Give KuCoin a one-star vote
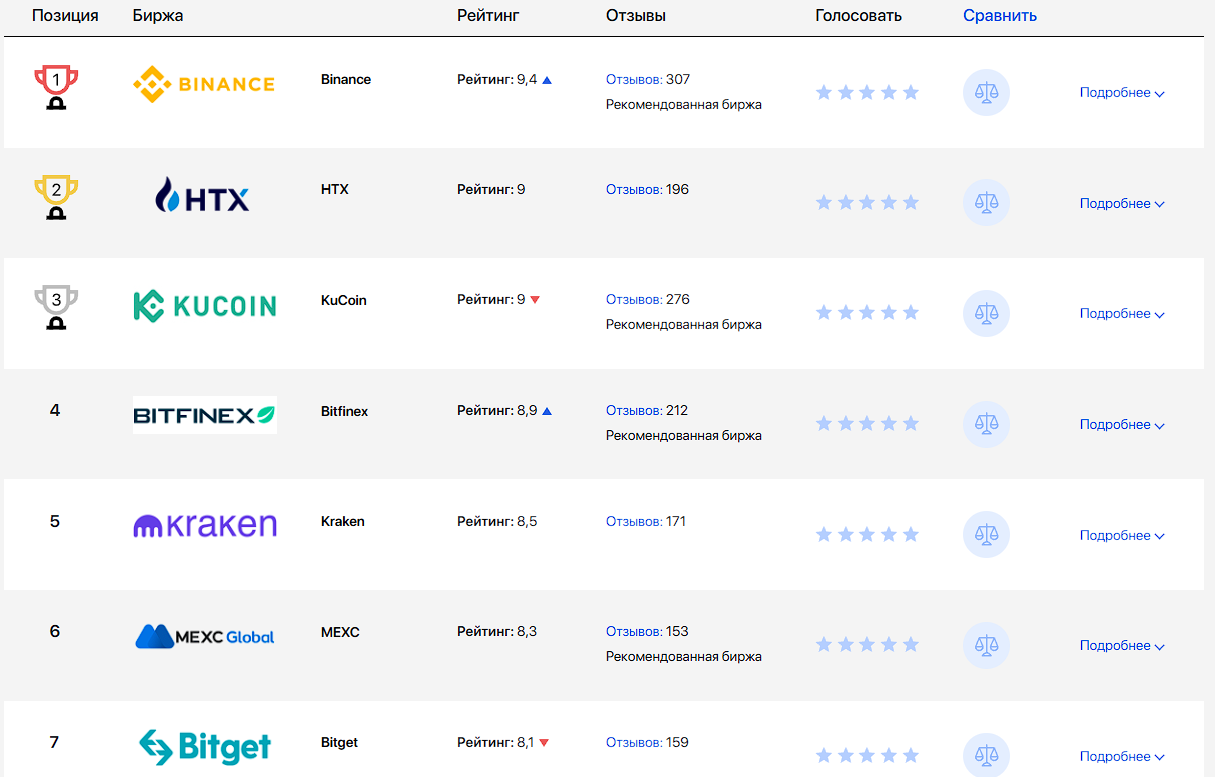The width and height of the screenshot is (1215, 777). [824, 313]
